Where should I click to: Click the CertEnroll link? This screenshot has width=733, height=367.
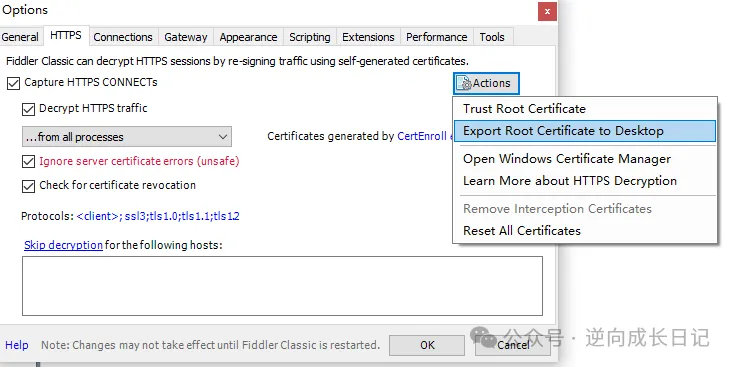click(x=422, y=137)
